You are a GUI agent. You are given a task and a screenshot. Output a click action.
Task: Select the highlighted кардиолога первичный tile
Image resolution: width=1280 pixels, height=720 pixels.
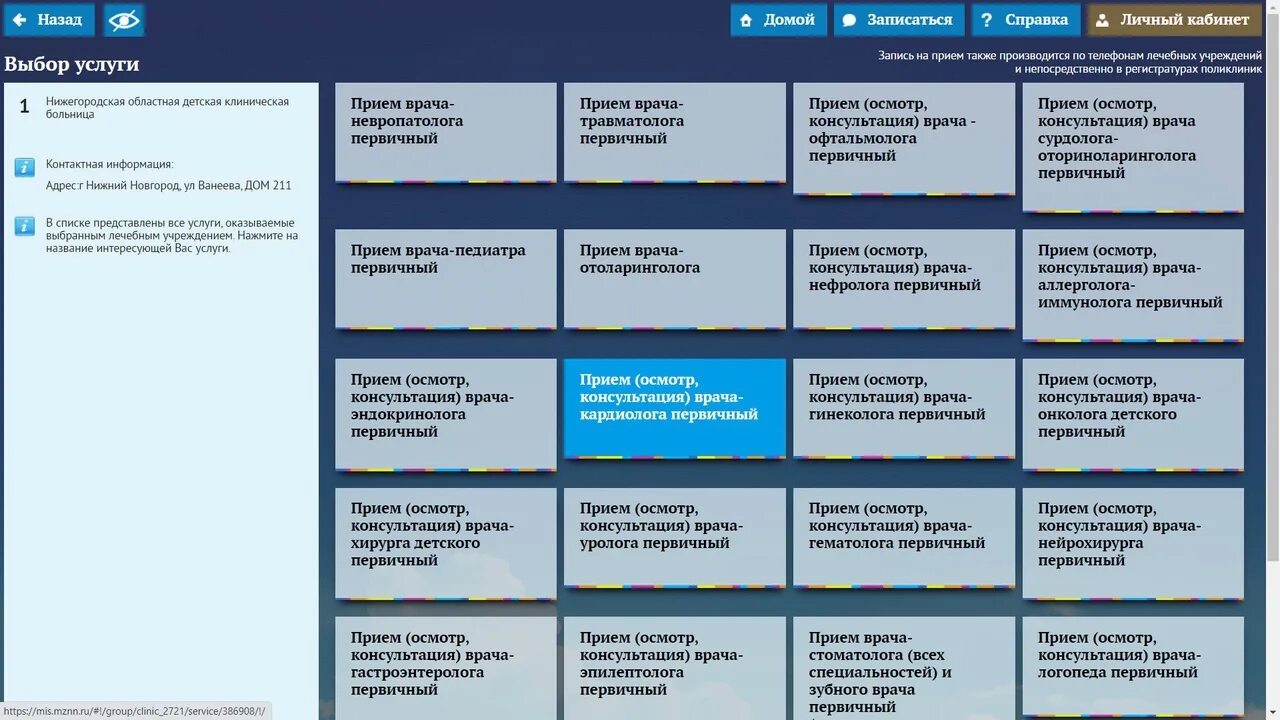pos(675,409)
